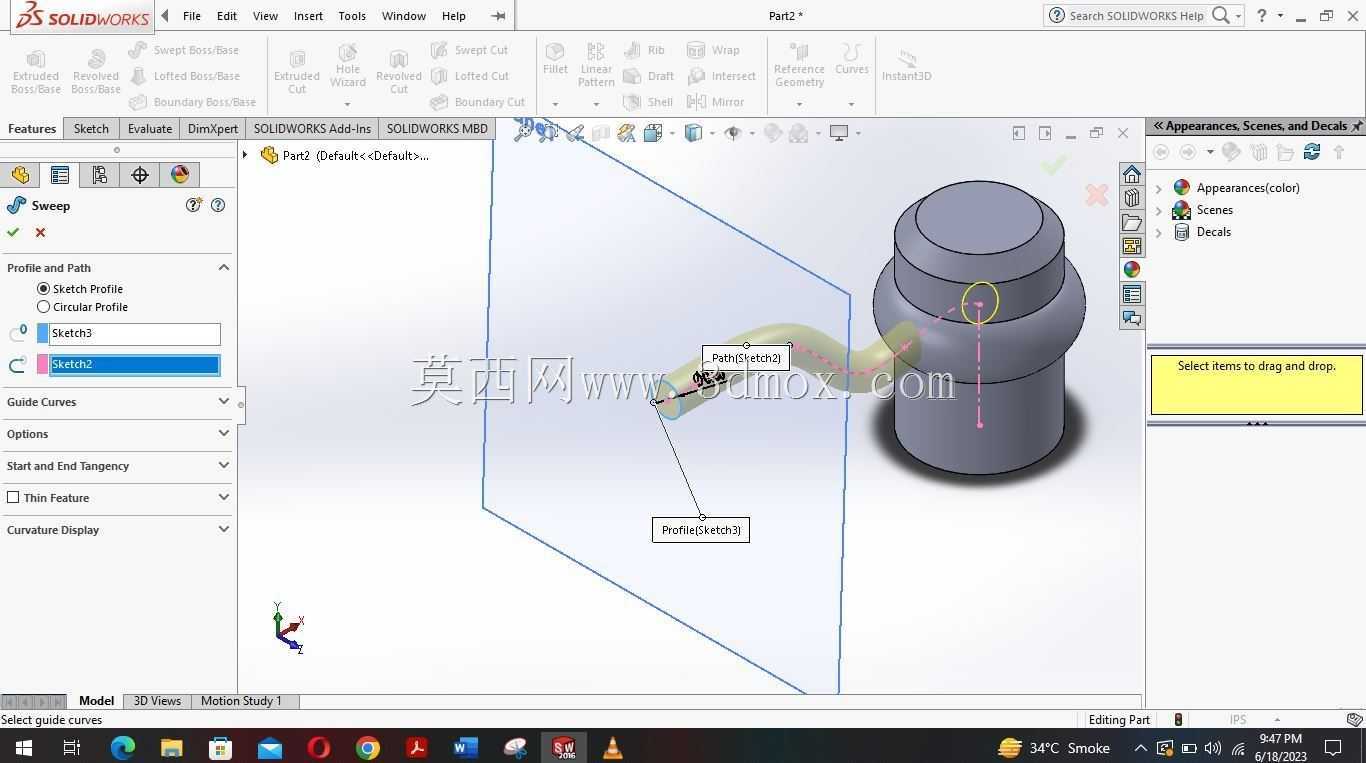Screen dimensions: 1366x763
Task: Expand the Guide Curves section
Action: click(224, 402)
